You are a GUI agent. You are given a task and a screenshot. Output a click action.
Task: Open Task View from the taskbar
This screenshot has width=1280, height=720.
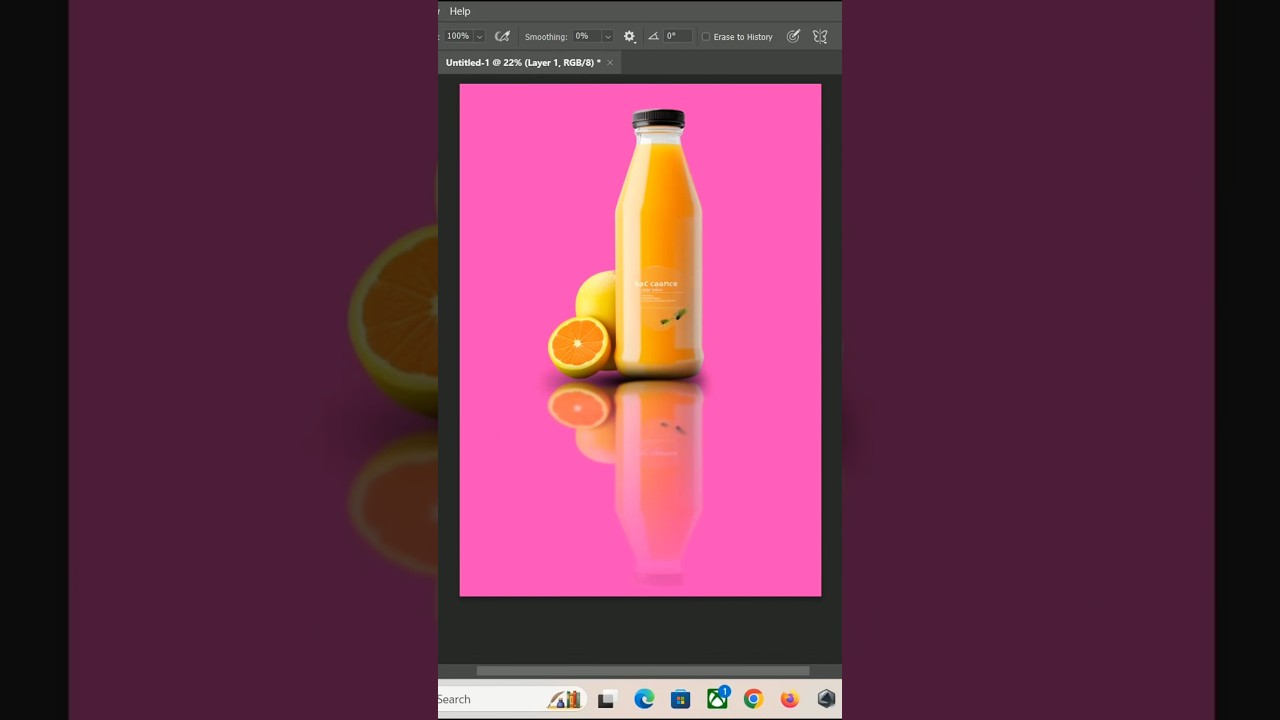tap(606, 700)
